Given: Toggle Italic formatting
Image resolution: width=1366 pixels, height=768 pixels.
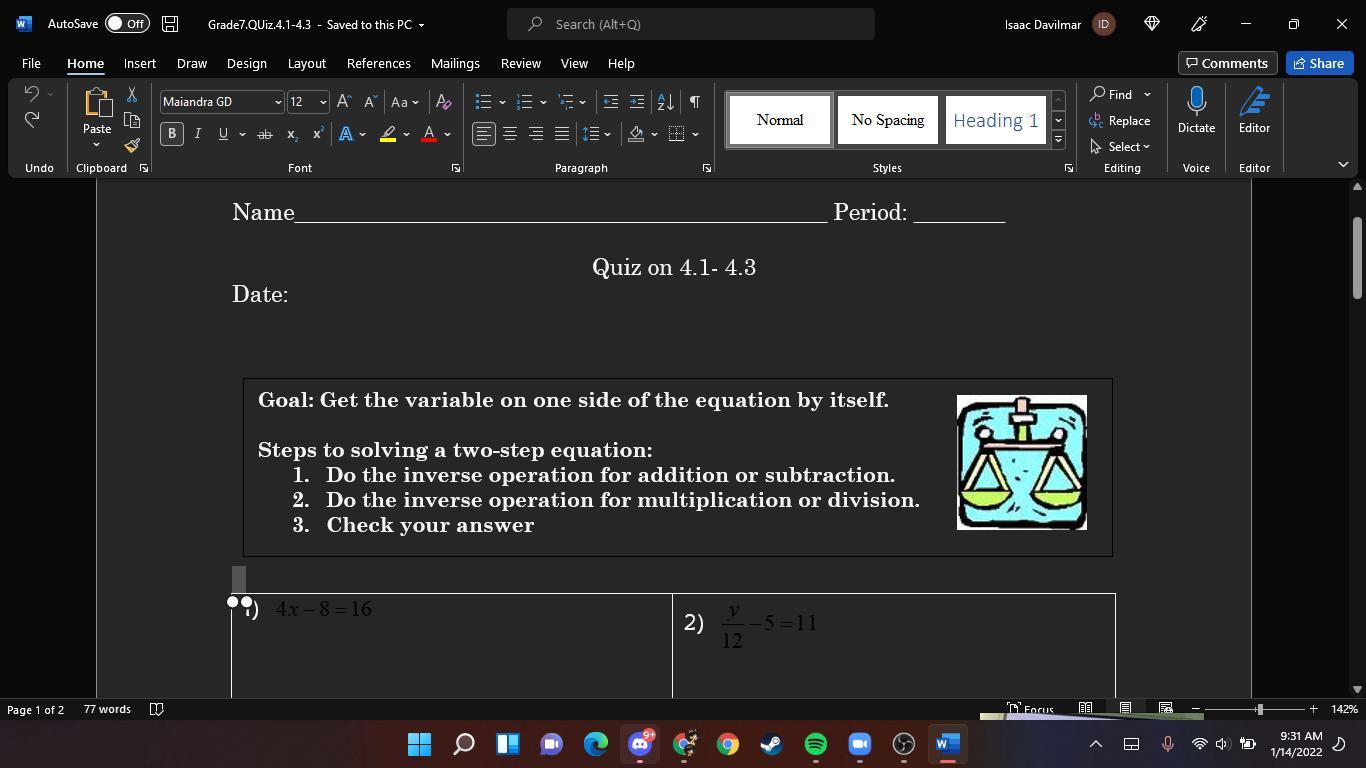Looking at the screenshot, I should tap(197, 134).
